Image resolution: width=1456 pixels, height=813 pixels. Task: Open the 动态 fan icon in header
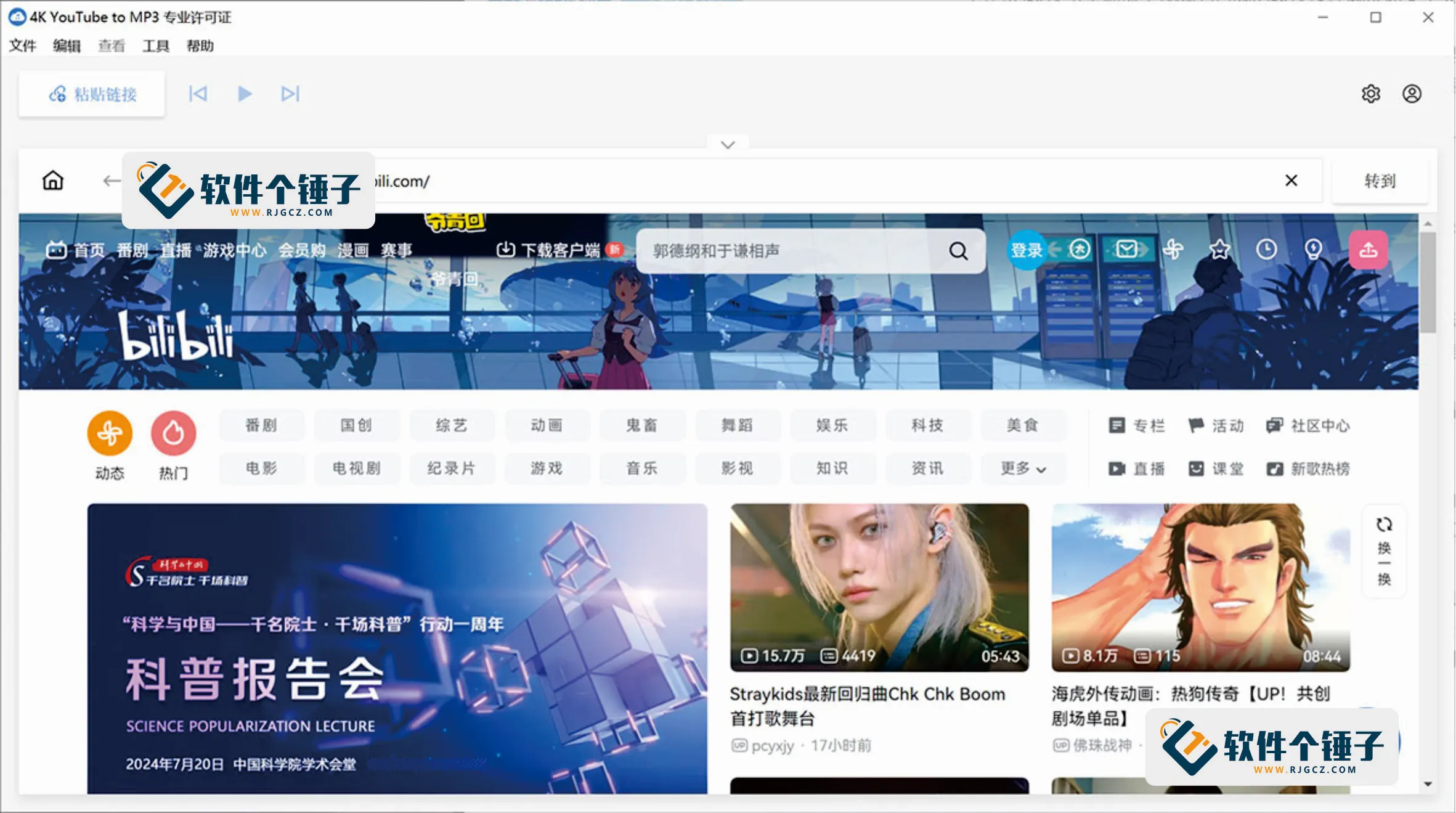point(1173,249)
